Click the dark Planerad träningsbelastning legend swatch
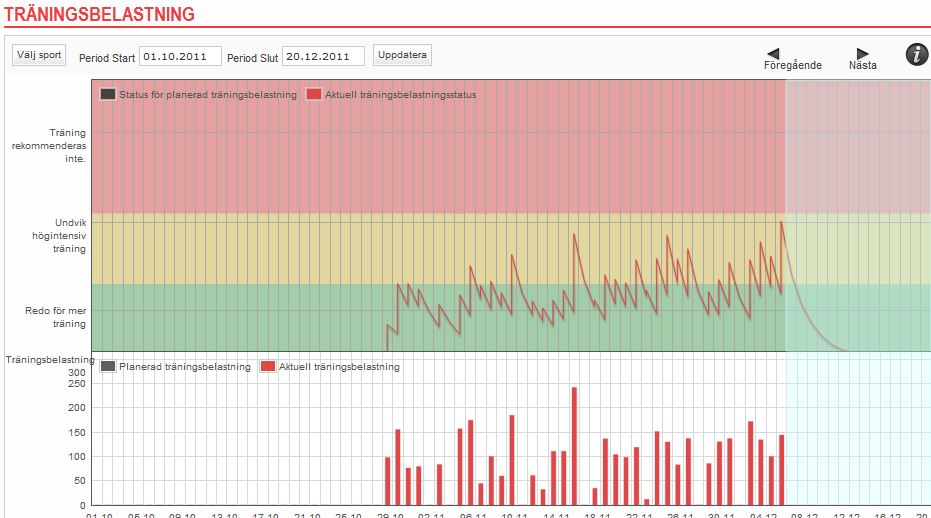The image size is (931, 518). (x=108, y=367)
